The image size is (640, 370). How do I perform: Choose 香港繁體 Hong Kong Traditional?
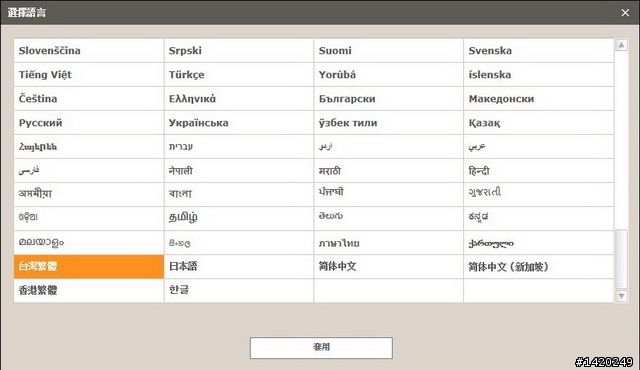coord(89,290)
